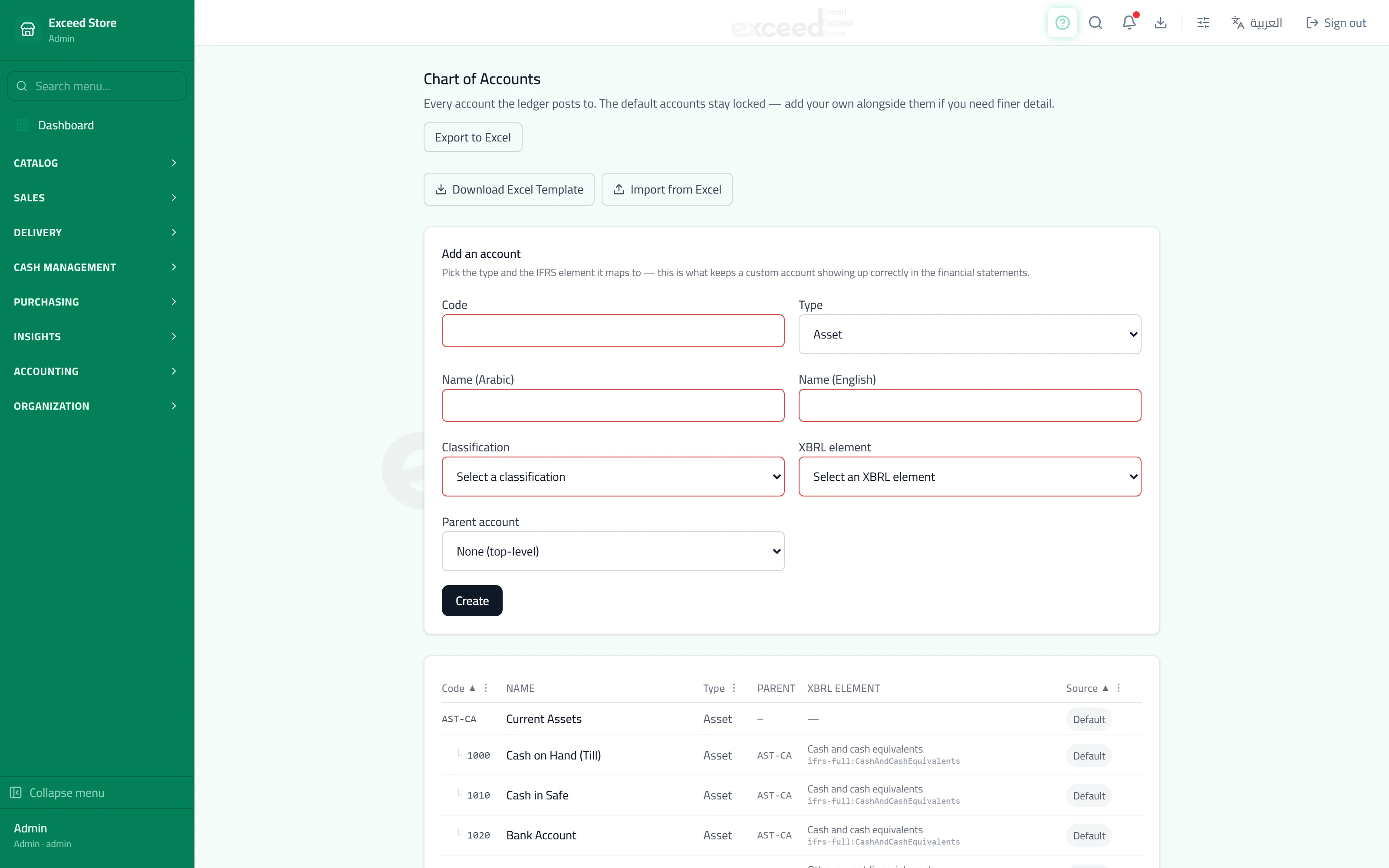This screenshot has width=1389, height=868.
Task: Click the Source column options menu
Action: pos(1118,688)
